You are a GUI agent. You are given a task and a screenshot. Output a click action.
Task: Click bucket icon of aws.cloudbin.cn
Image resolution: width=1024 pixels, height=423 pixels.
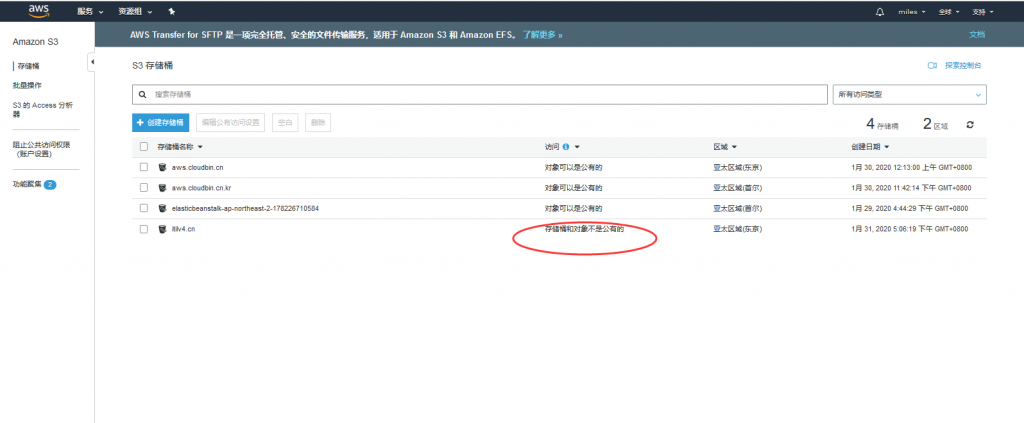click(x=163, y=167)
